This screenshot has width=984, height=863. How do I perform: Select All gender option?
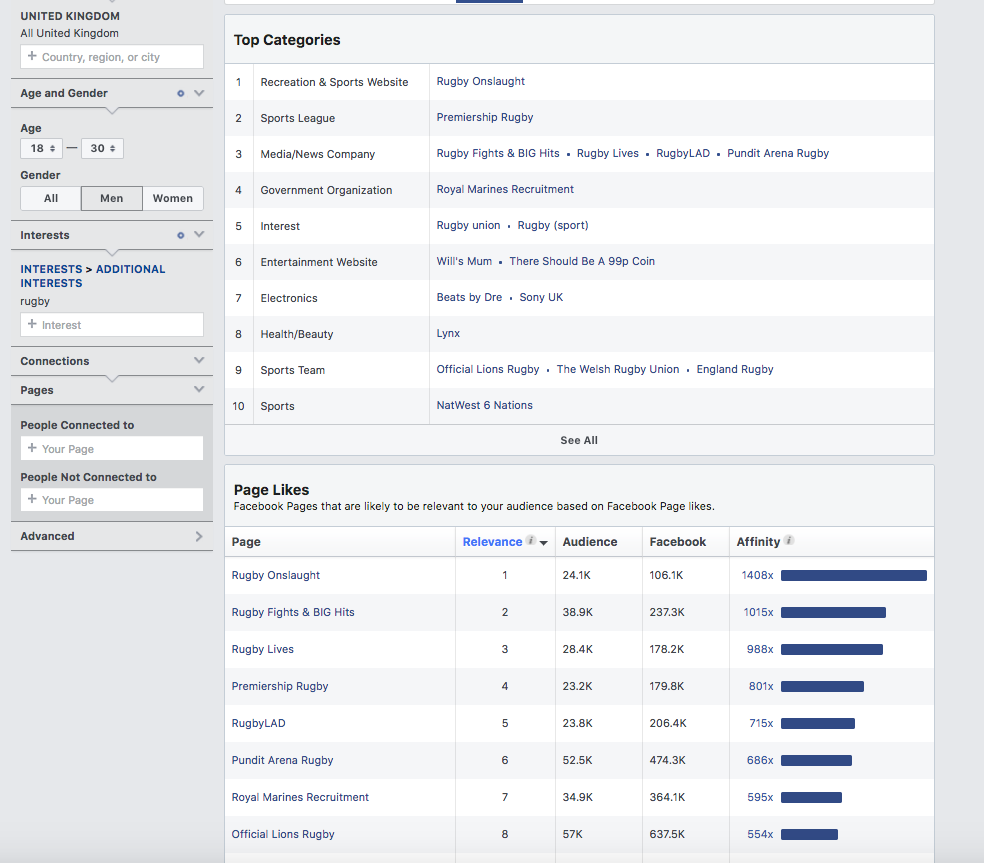(51, 198)
